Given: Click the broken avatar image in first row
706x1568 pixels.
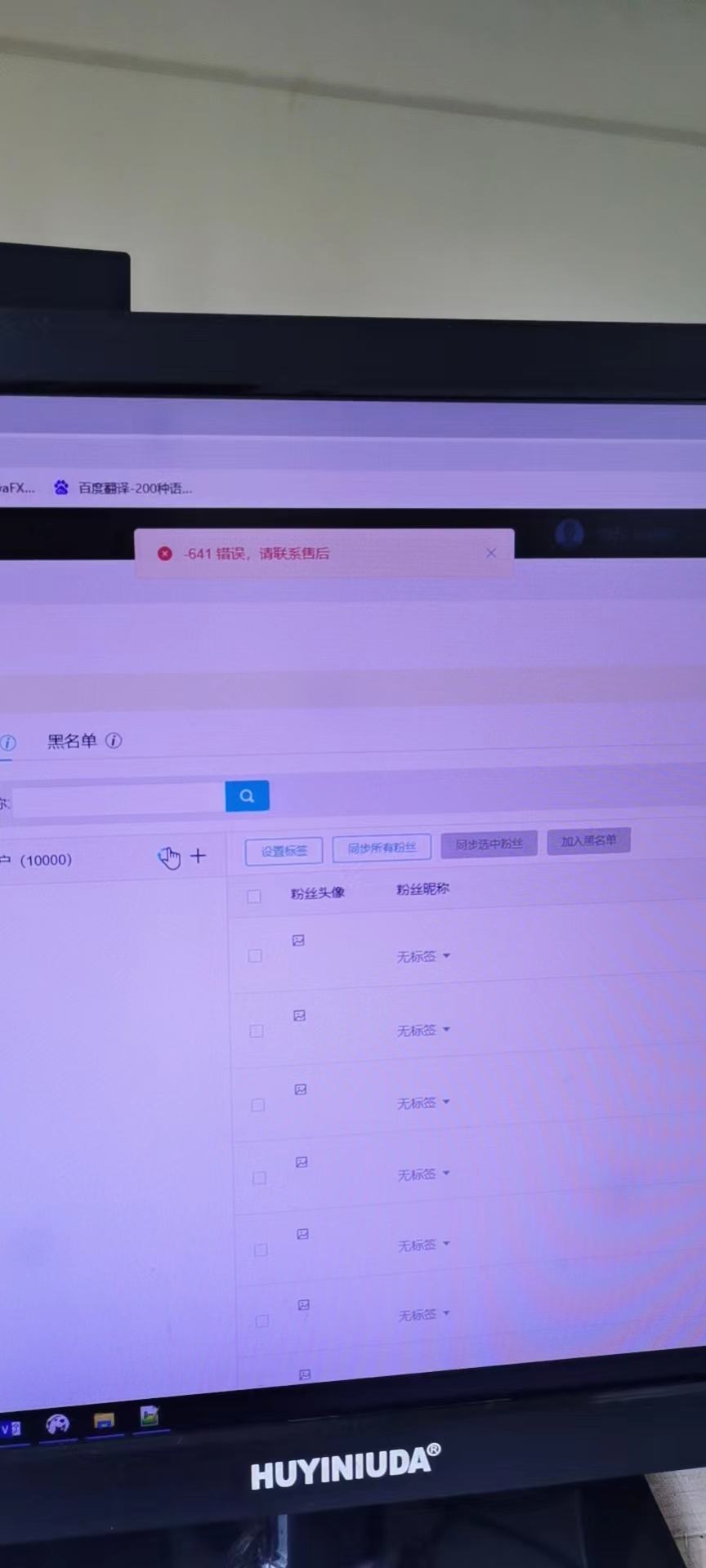Looking at the screenshot, I should pyautogui.click(x=298, y=941).
